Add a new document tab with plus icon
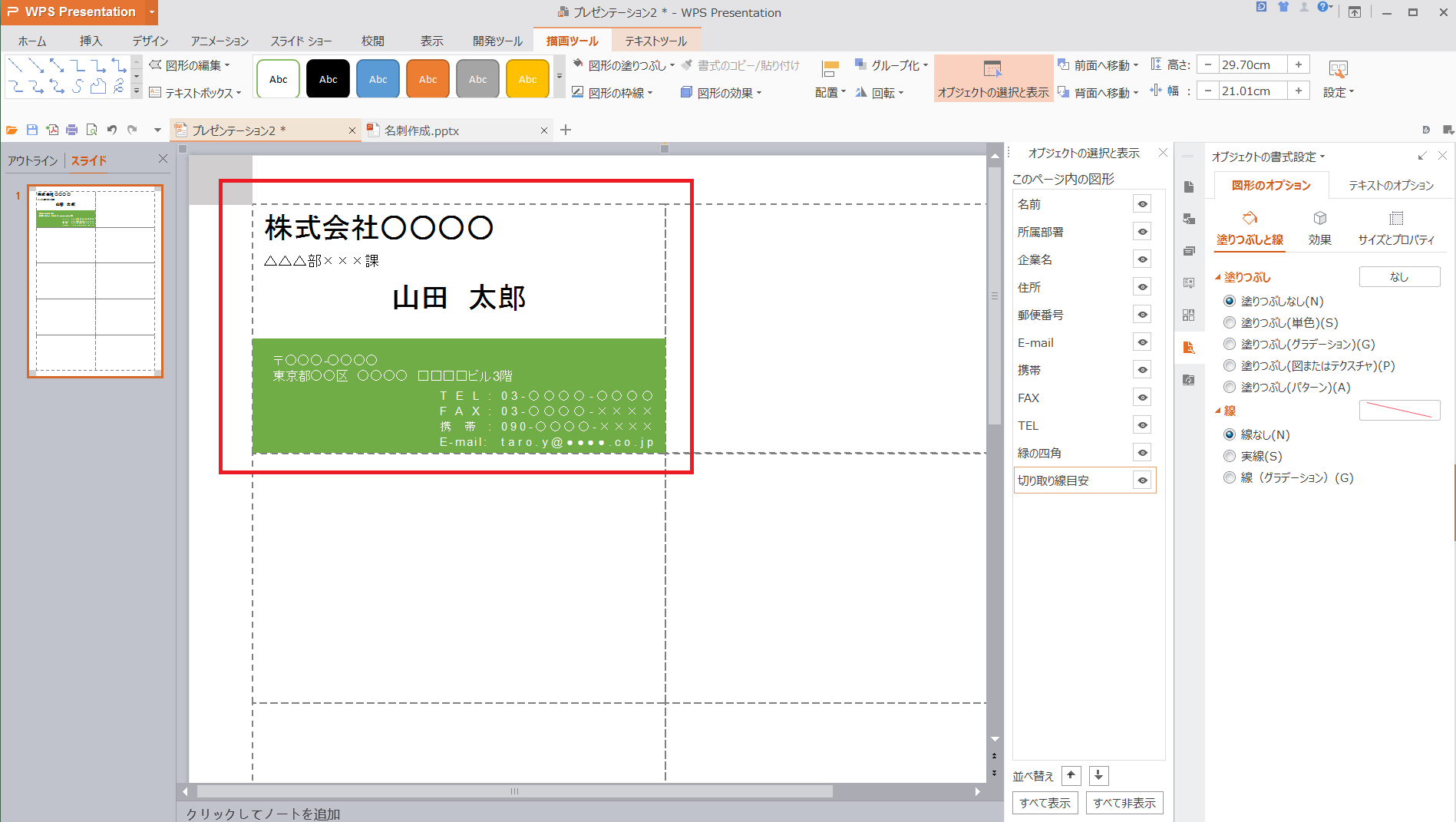Viewport: 1456px width, 822px height. 566,130
